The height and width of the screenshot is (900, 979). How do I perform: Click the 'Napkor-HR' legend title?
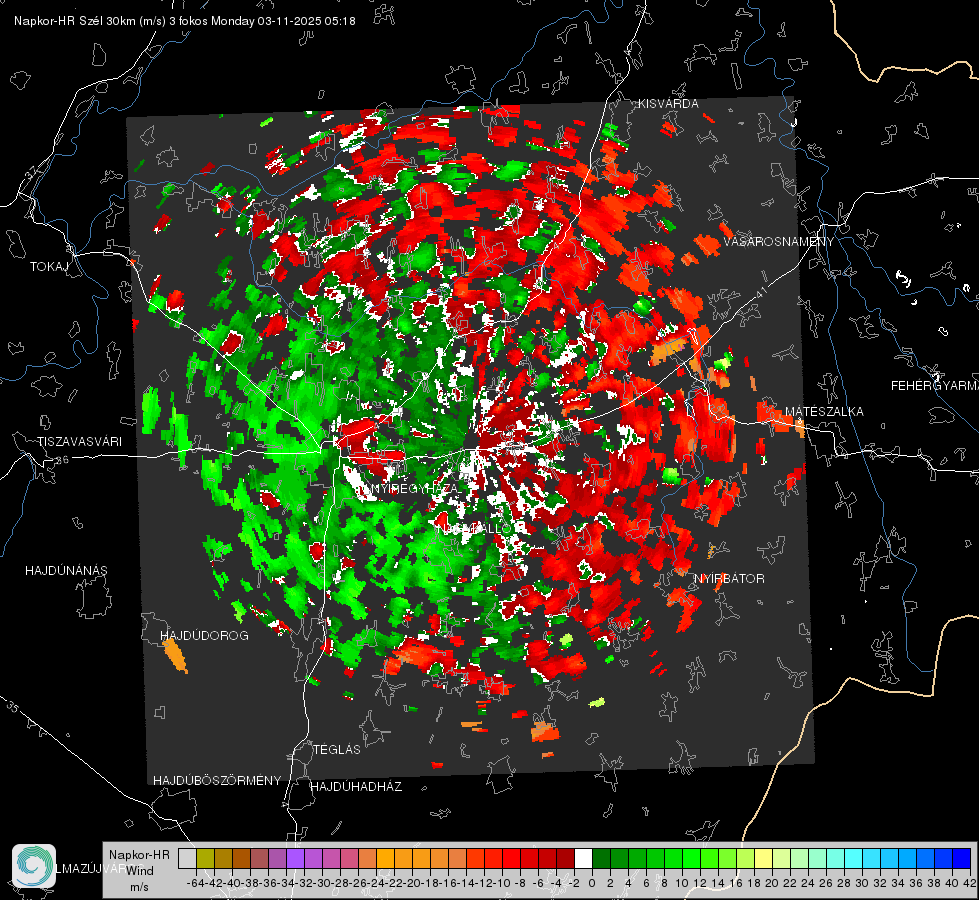139,854
